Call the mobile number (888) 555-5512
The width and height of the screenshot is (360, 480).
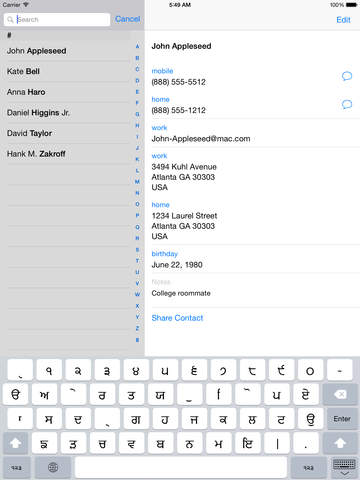coord(179,82)
